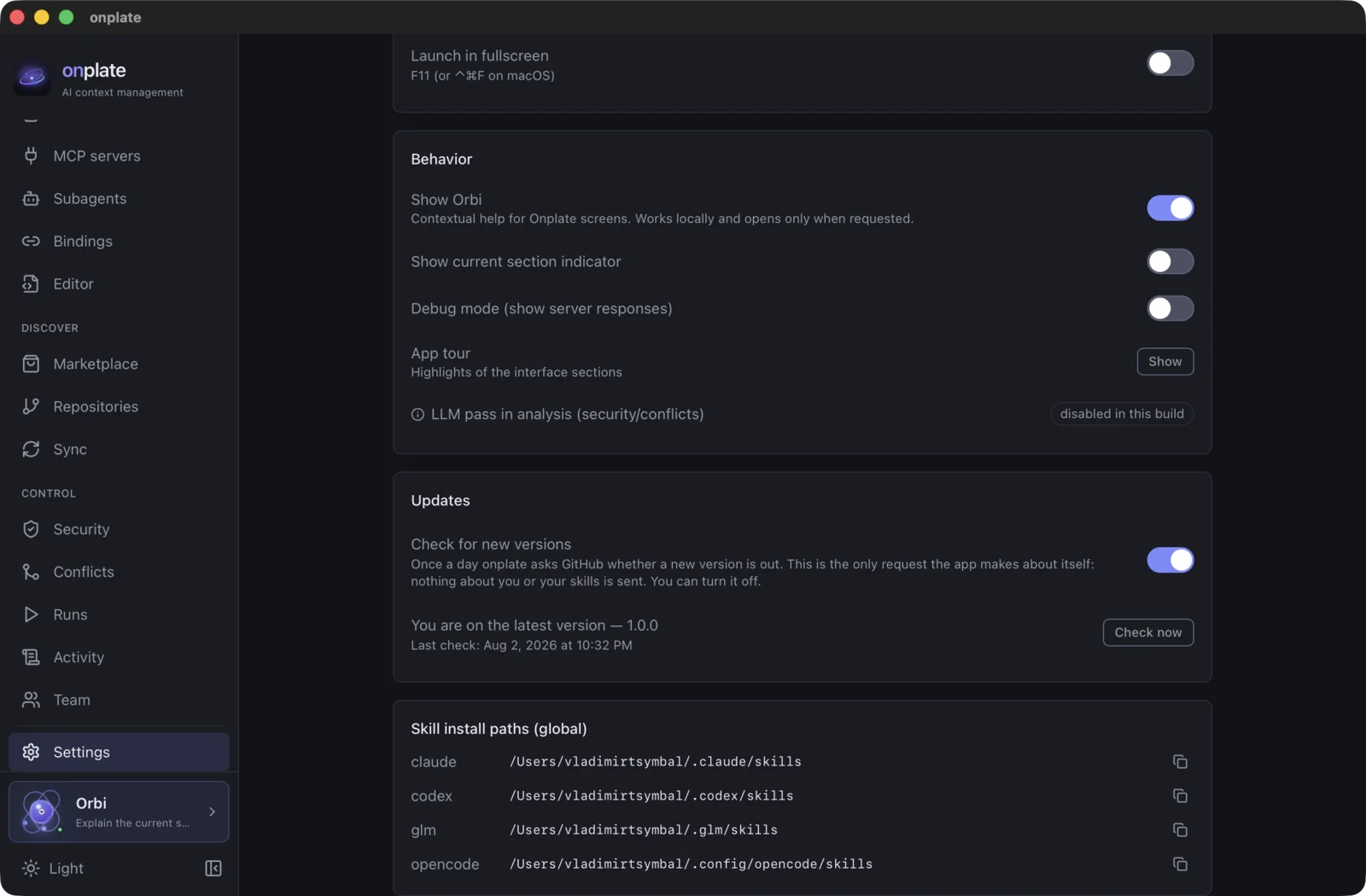
Task: Open the Conflicts page
Action: [119, 573]
